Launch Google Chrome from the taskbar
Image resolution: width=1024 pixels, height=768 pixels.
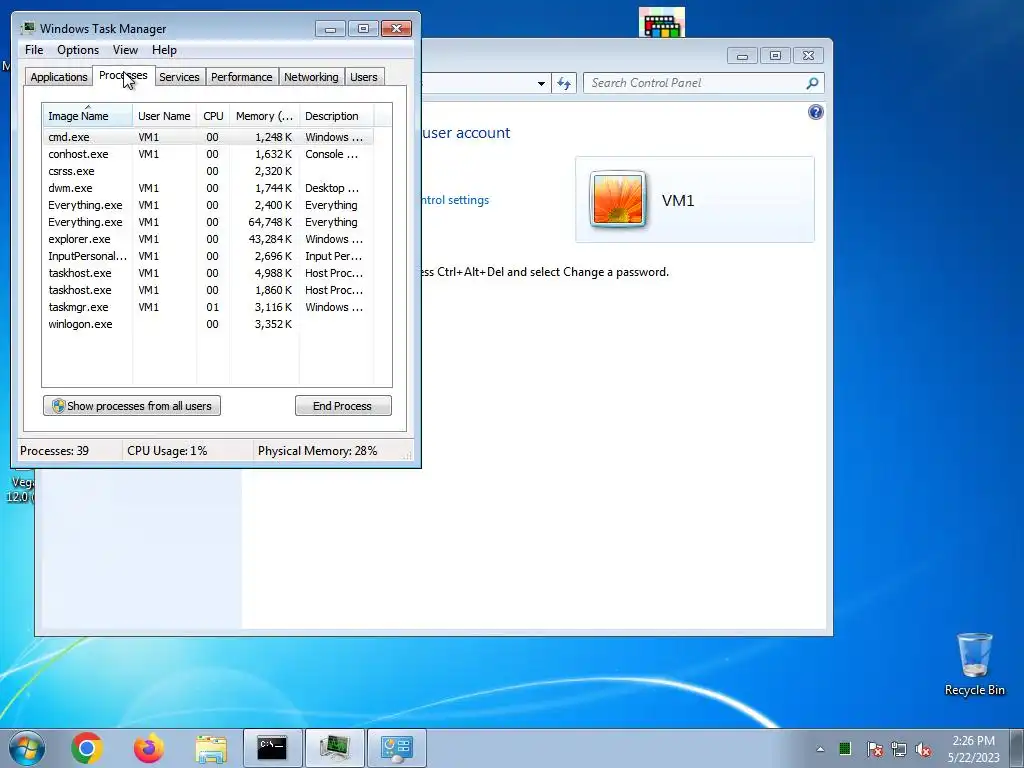tap(87, 748)
